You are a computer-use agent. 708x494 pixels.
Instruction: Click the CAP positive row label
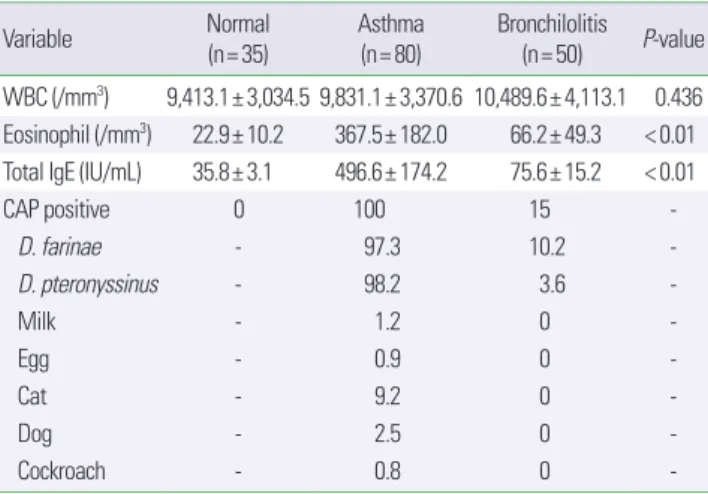[56, 210]
